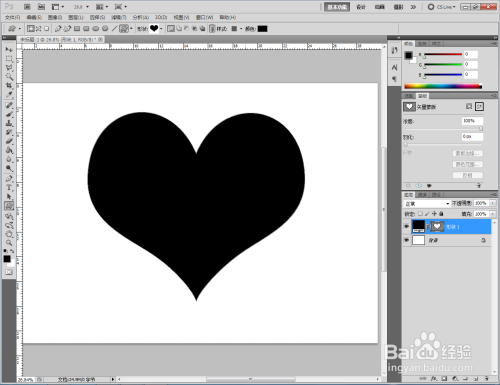This screenshot has width=500, height=385.
Task: Open the Layer menu
Action: click(x=76, y=17)
